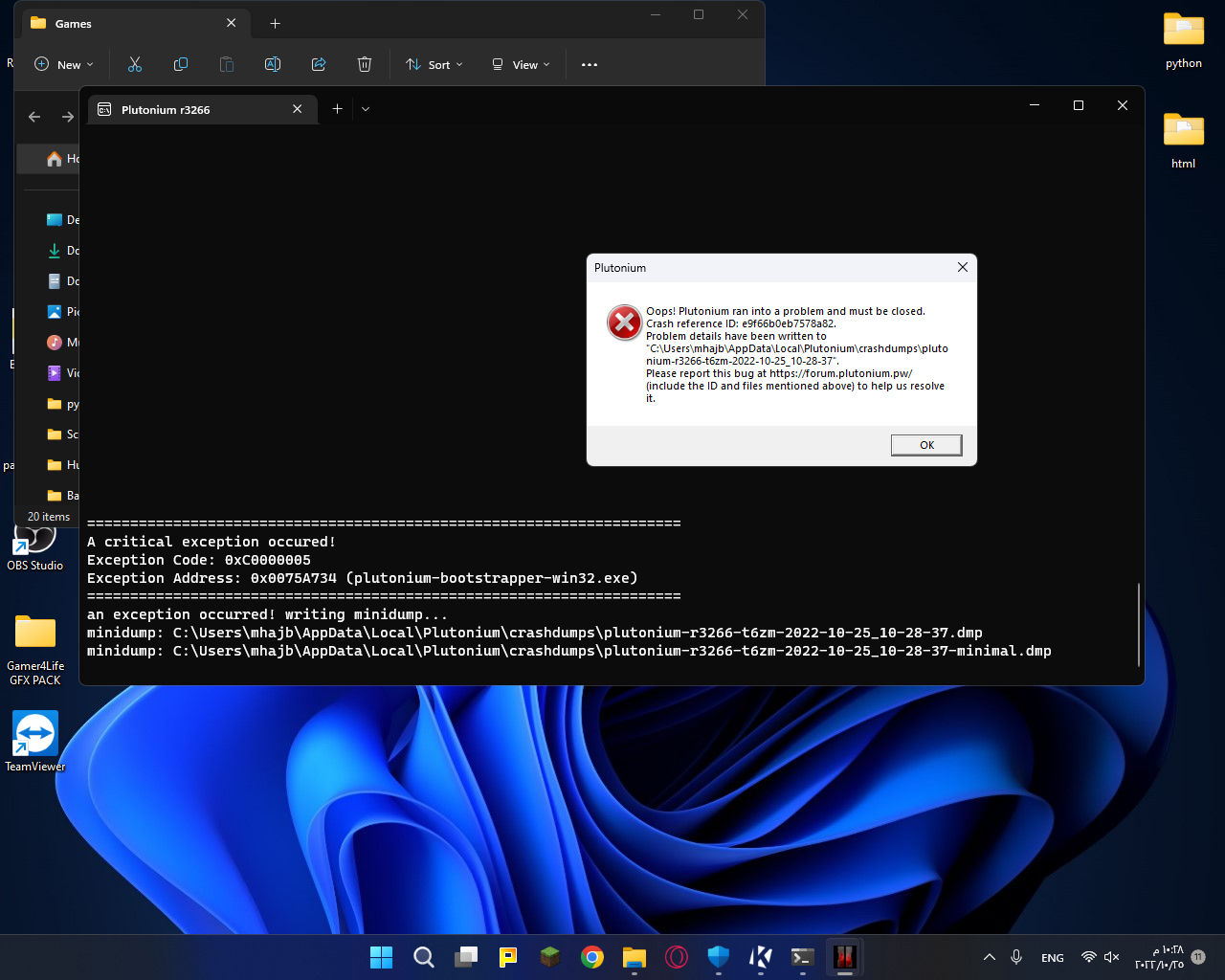1225x980 pixels.
Task: Click the terminal vertical scrollbar
Action: tap(1139, 624)
